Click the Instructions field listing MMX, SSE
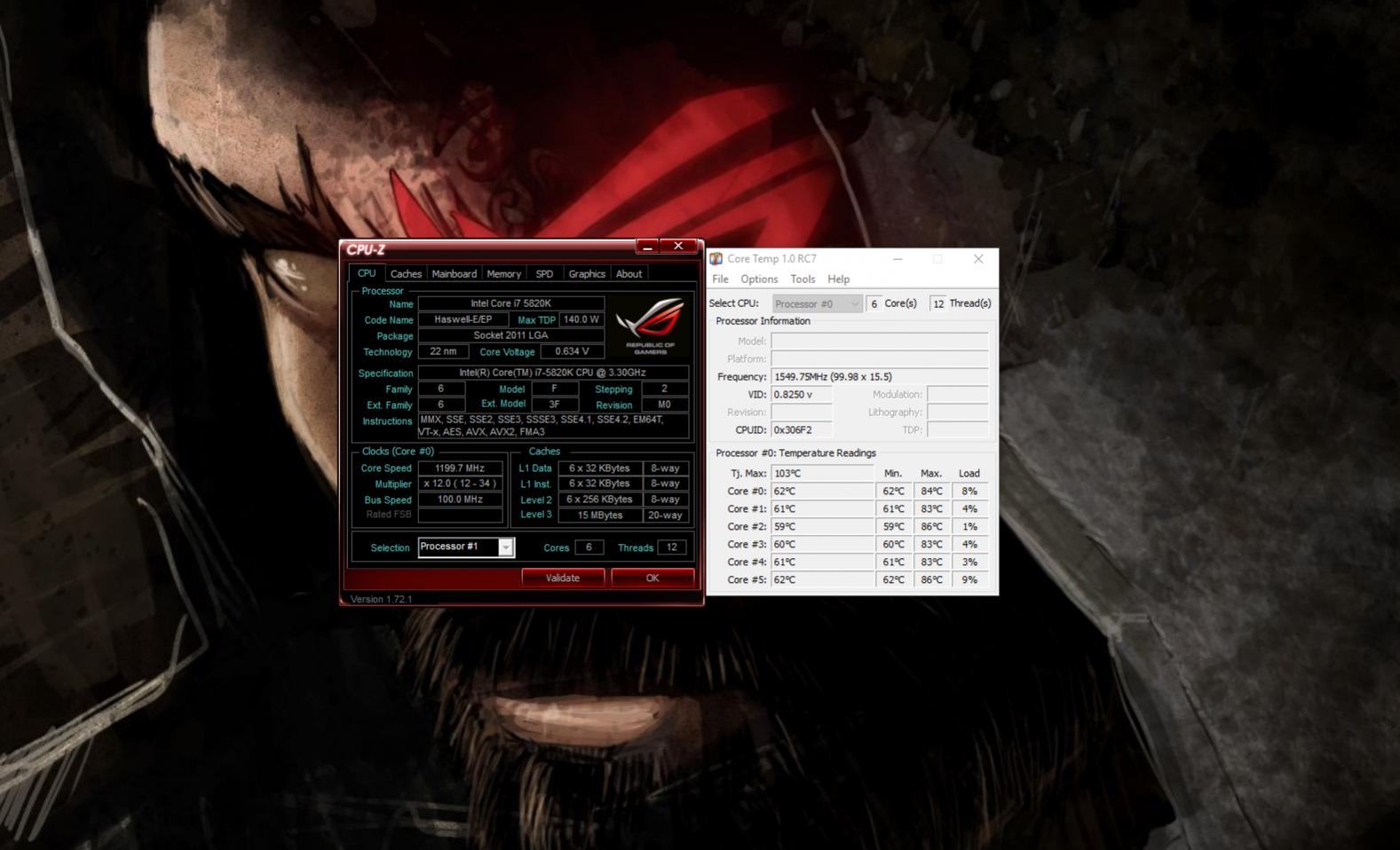The image size is (1400, 850). tap(553, 426)
